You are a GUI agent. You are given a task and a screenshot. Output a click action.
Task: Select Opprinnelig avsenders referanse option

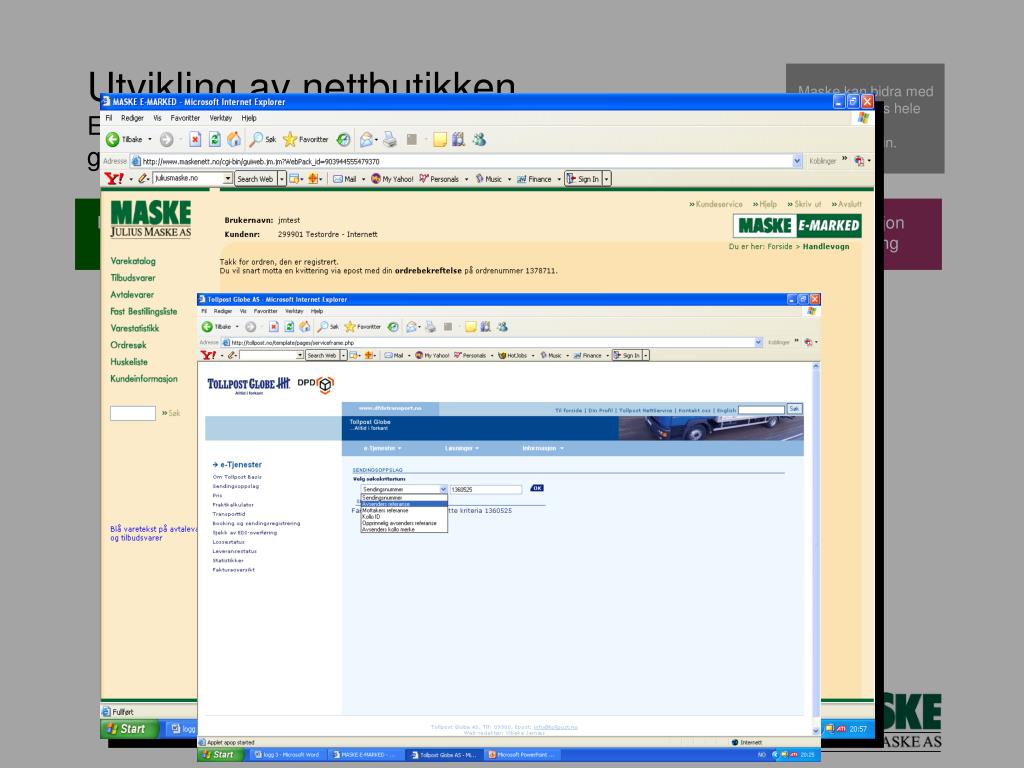point(404,523)
